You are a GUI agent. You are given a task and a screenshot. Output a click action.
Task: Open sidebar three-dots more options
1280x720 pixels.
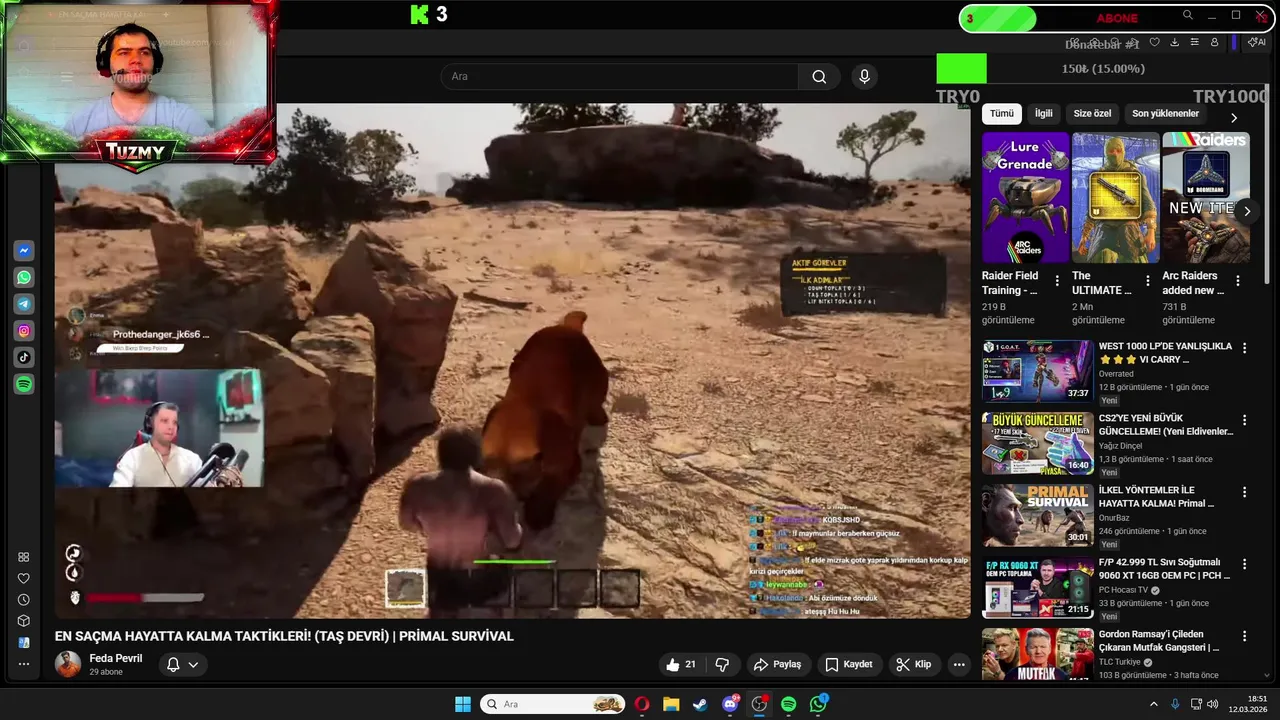click(24, 664)
